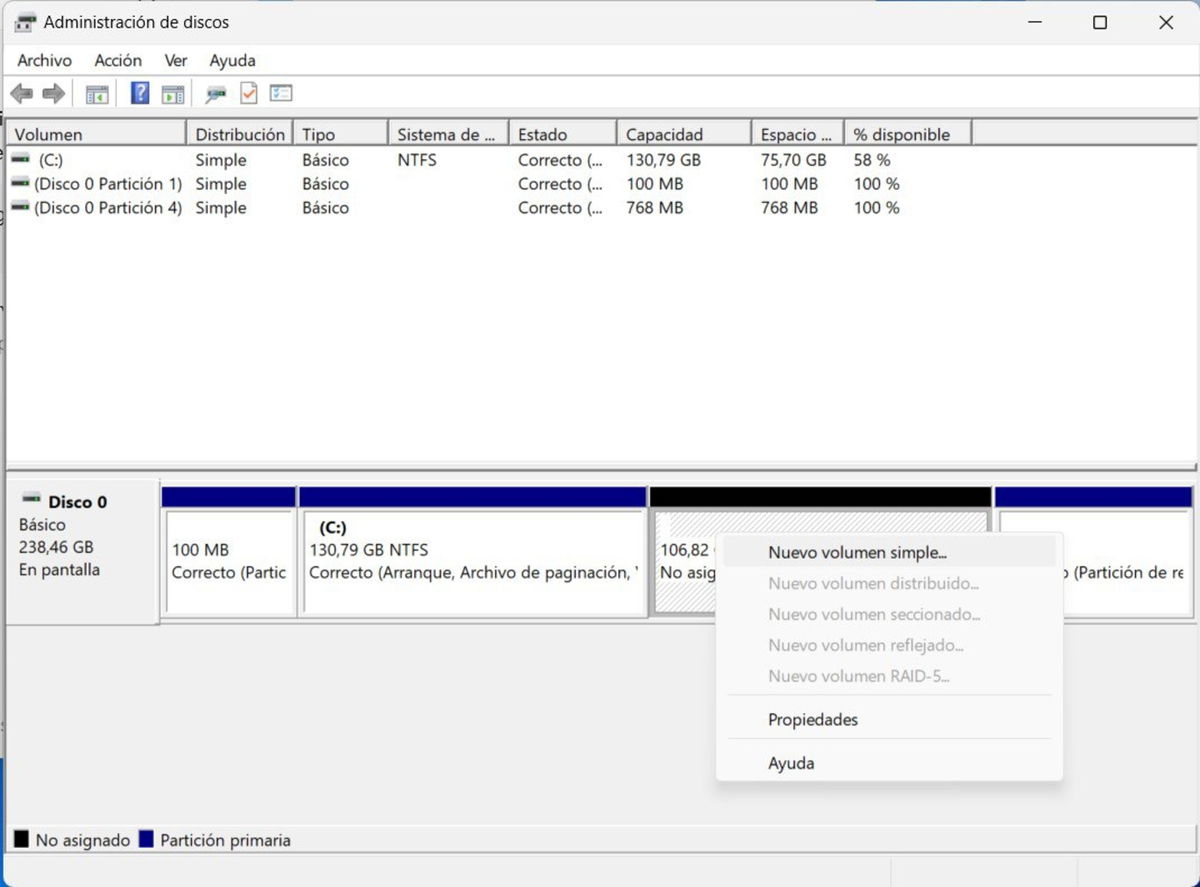Viewport: 1200px width, 887px height.
Task: Toggle the console tree visibility icon
Action: (x=96, y=93)
